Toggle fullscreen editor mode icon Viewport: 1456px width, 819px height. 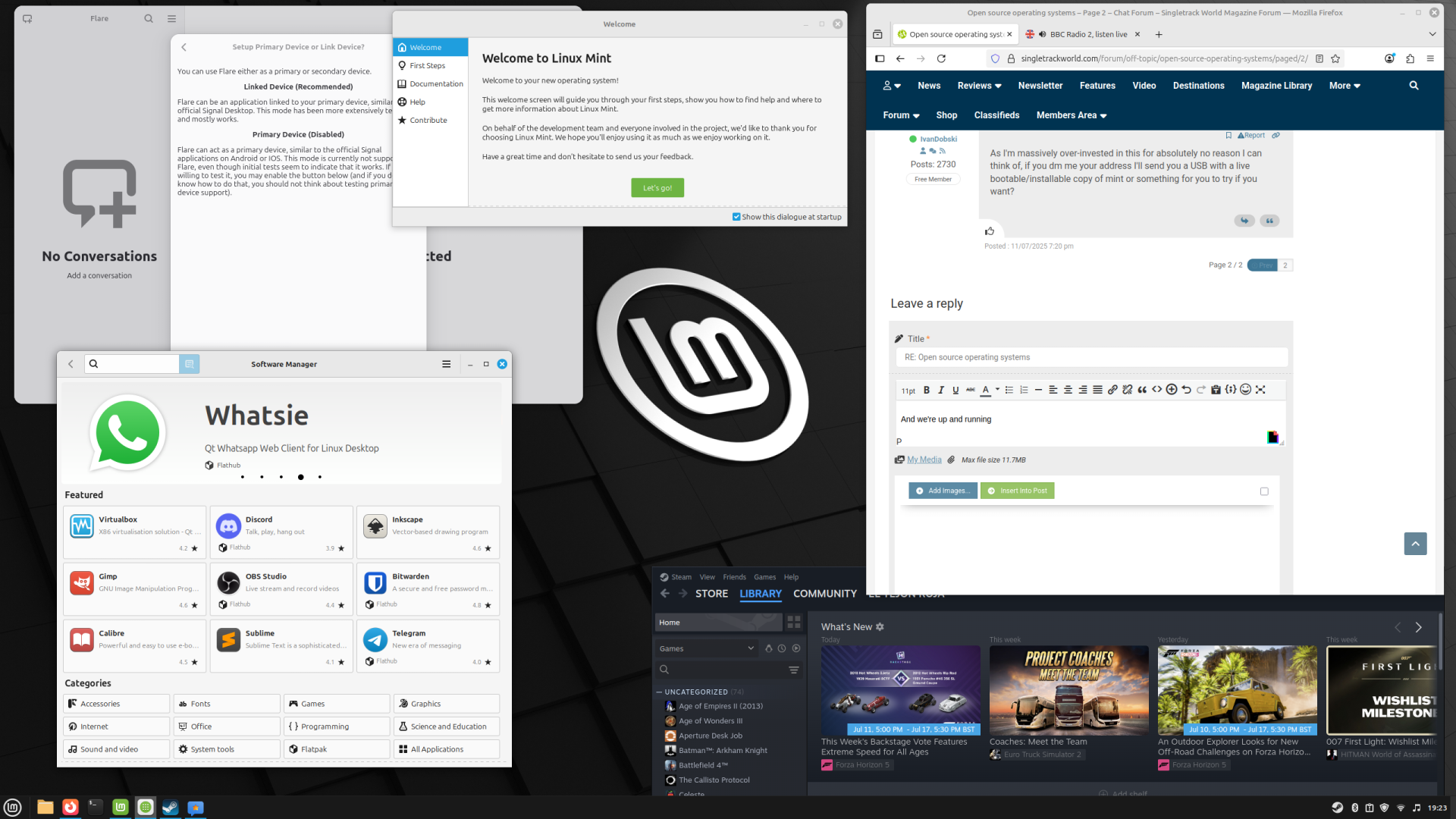click(x=1260, y=390)
